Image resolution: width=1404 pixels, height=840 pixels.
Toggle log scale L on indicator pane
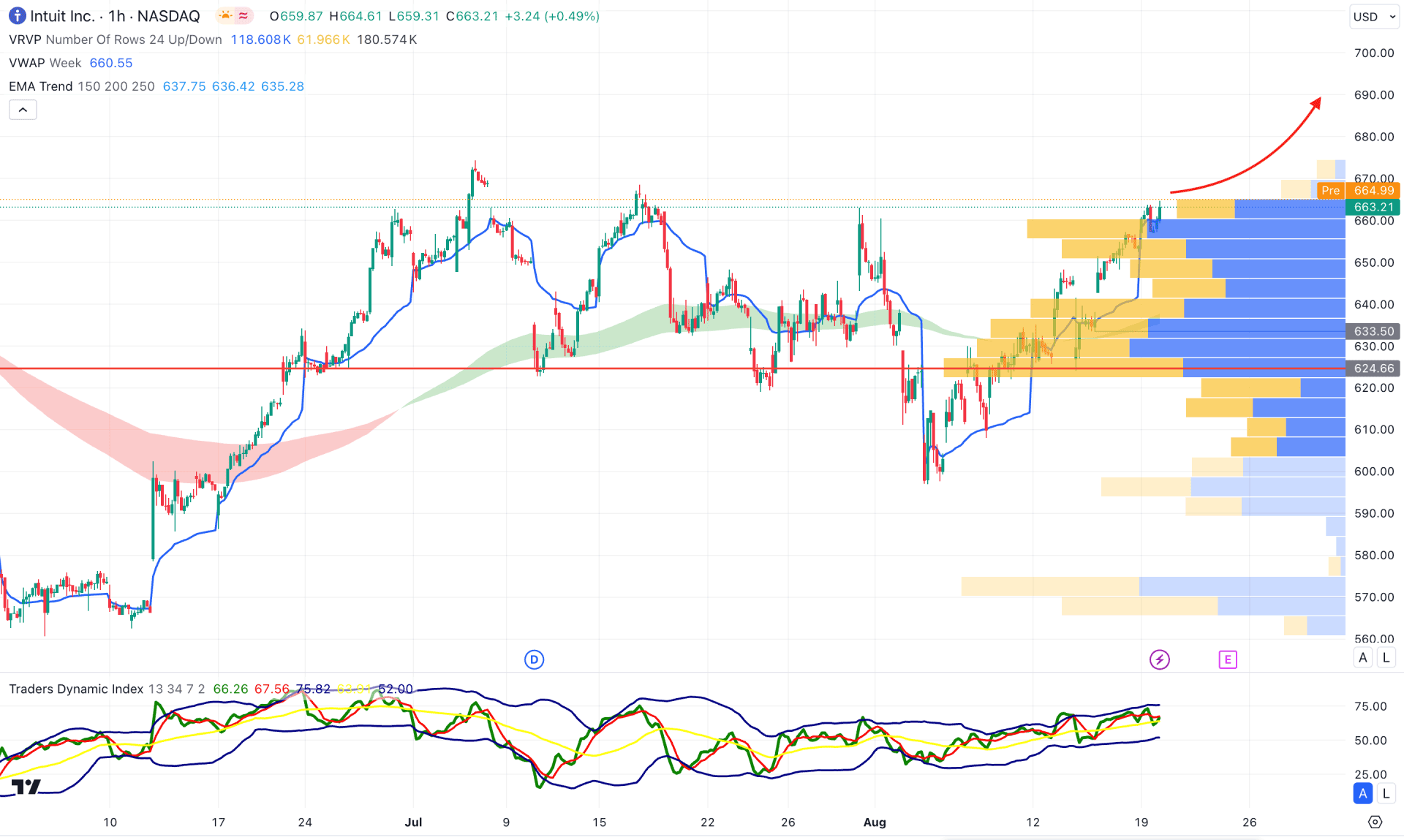point(1386,793)
